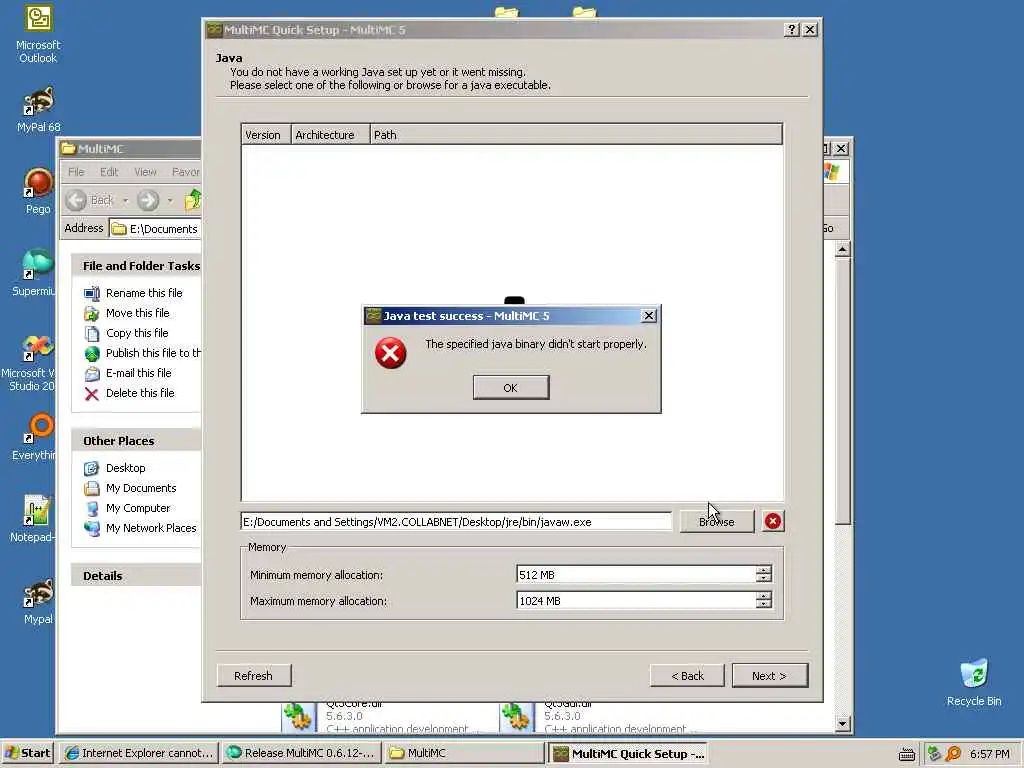Choose Publish this file to the Web

(153, 353)
